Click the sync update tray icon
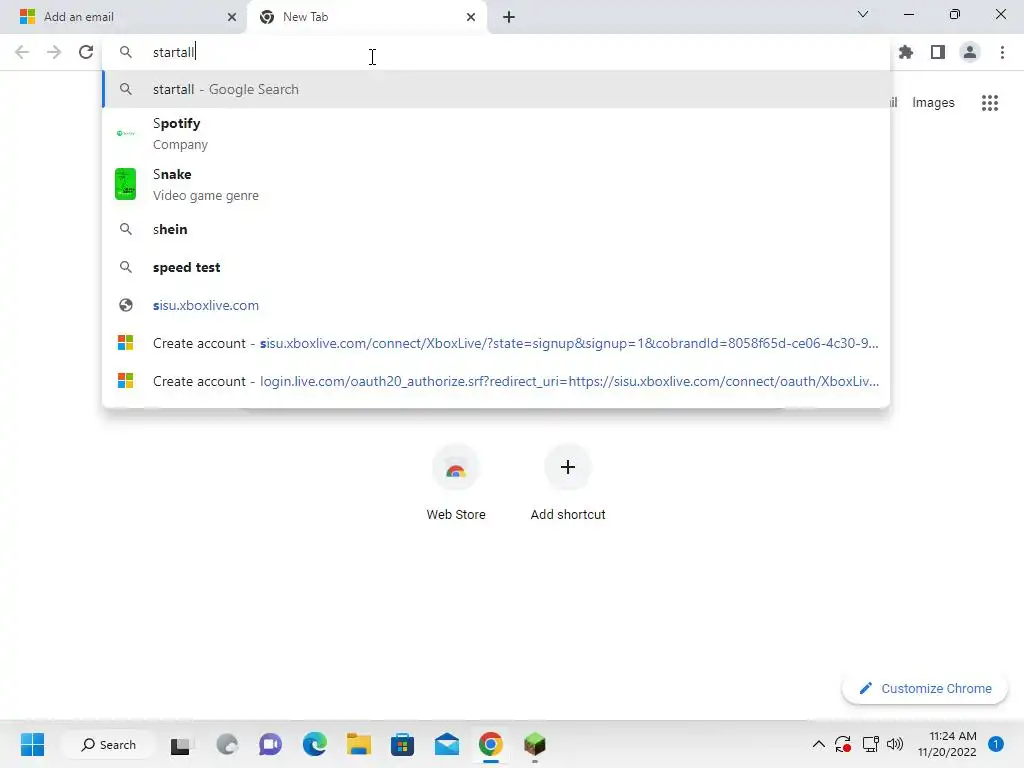 click(x=843, y=744)
